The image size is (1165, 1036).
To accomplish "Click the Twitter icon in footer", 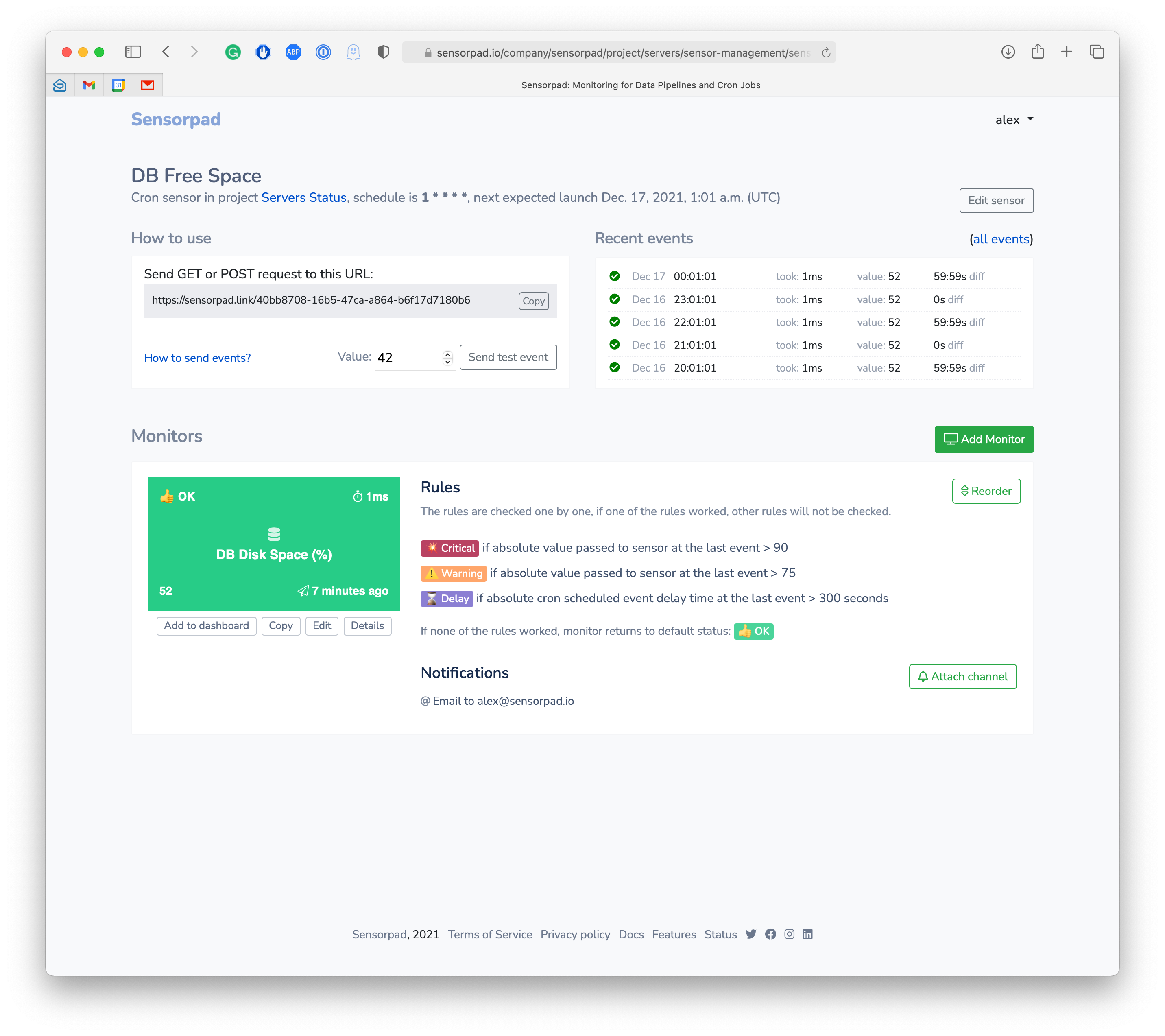I will 750,934.
